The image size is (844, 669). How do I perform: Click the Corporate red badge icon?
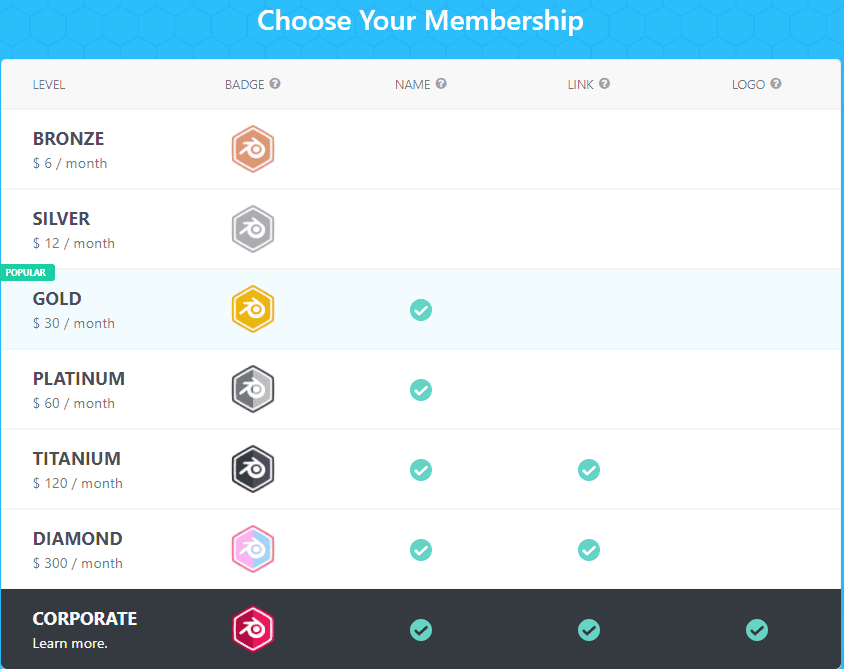point(253,629)
